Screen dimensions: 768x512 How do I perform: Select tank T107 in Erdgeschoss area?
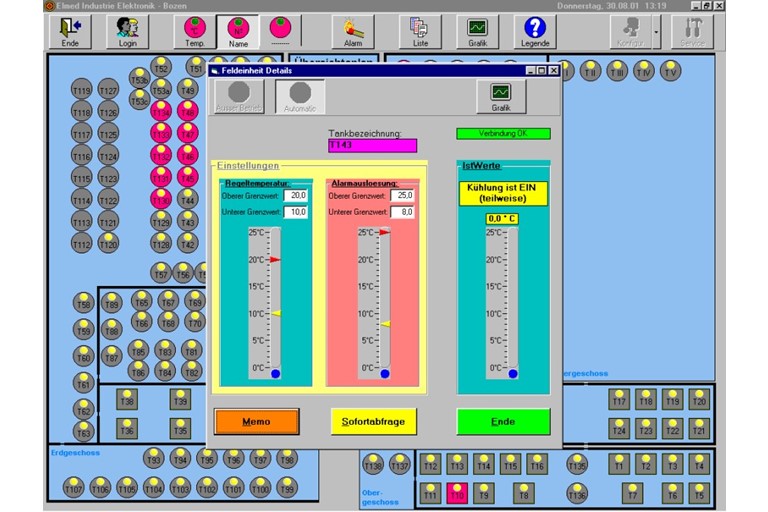pyautogui.click(x=74, y=488)
